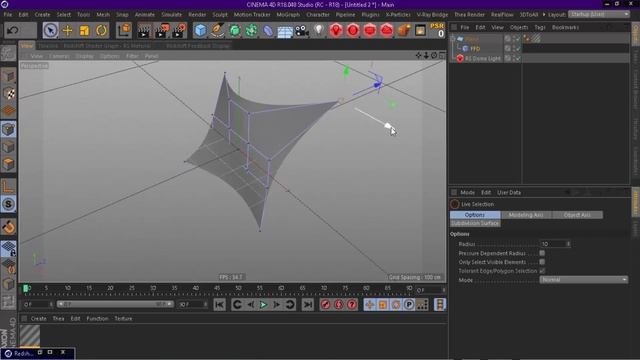Viewport: 640px width, 360px height.
Task: Open User Data menu in attributes
Action: click(x=509, y=192)
